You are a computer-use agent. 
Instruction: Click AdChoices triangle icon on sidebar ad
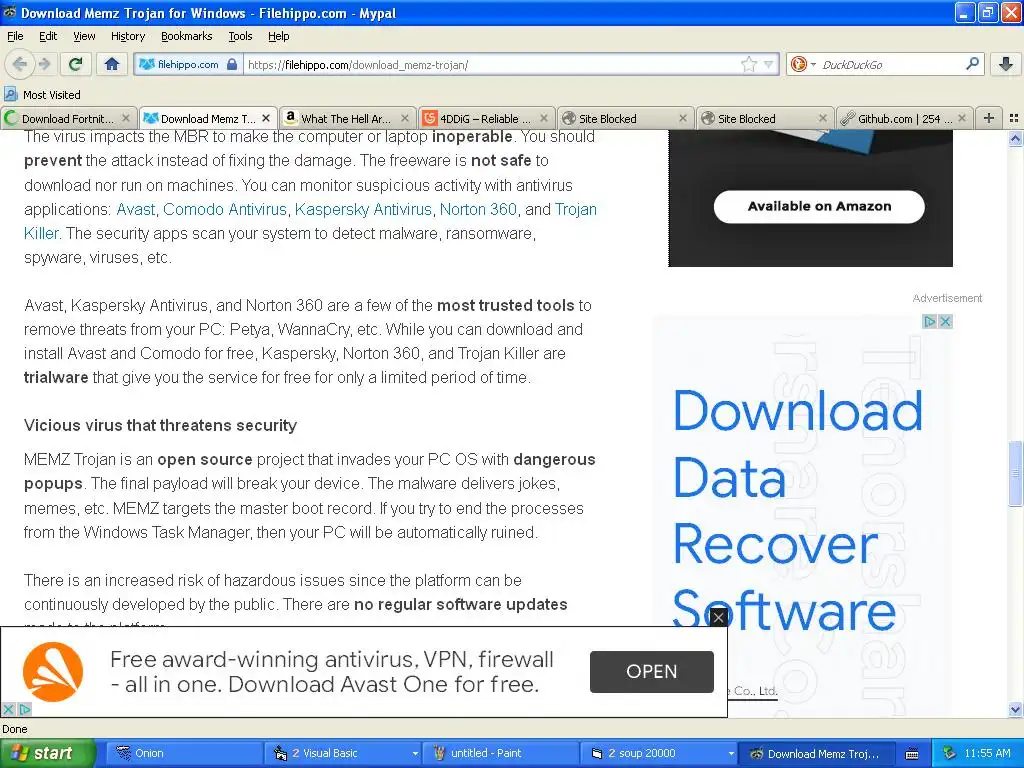(x=929, y=321)
